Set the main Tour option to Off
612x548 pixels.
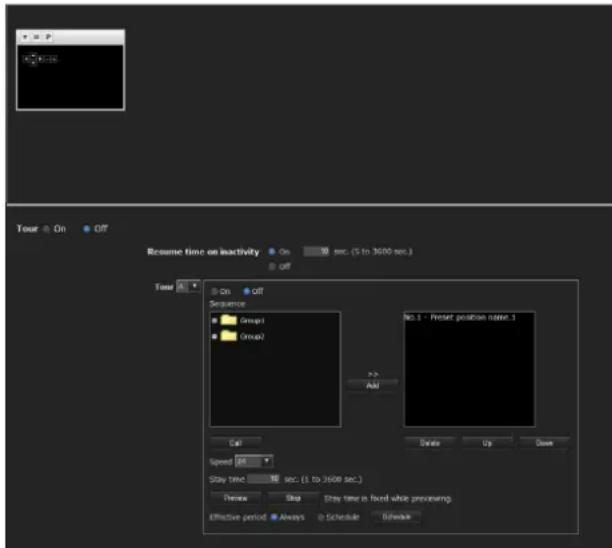[87, 229]
